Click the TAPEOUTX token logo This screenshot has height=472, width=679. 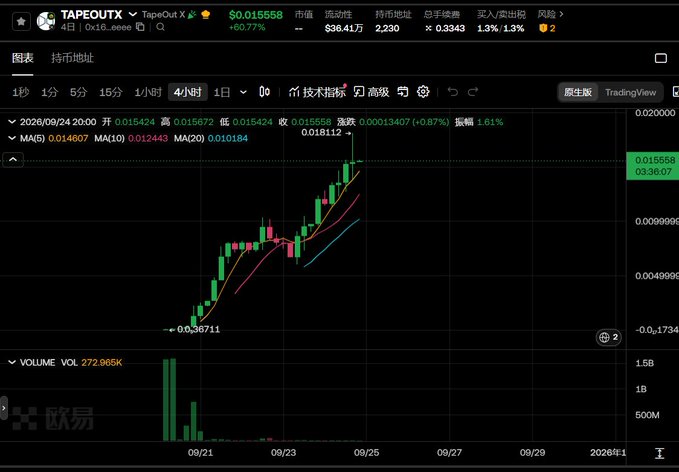[46, 21]
